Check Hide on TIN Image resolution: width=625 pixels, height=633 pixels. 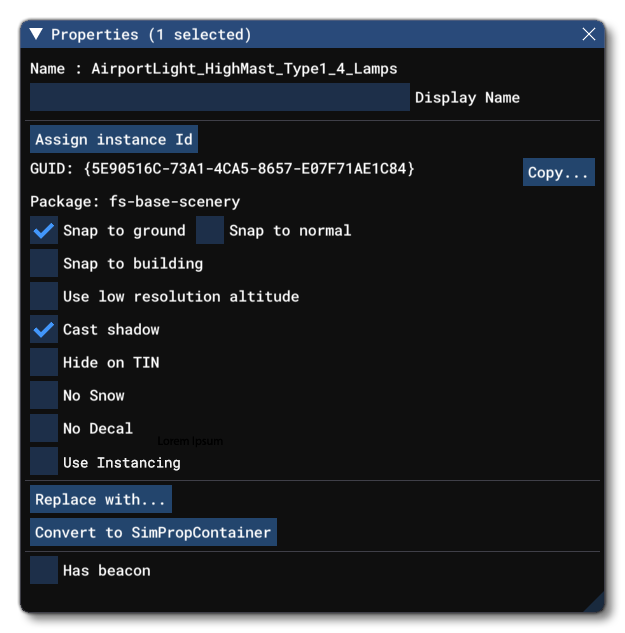pyautogui.click(x=44, y=362)
